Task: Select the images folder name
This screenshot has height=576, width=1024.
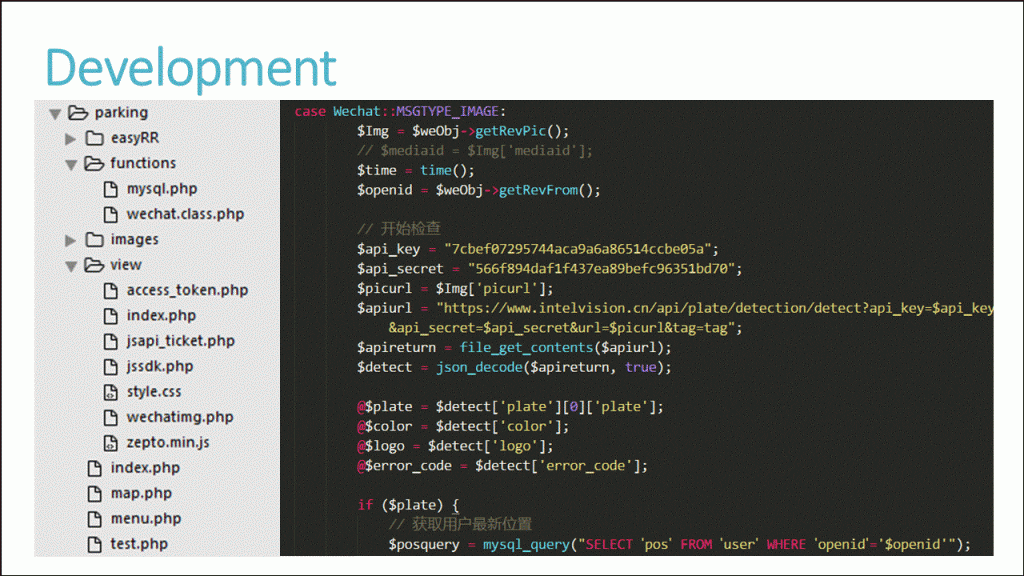Action: point(135,240)
